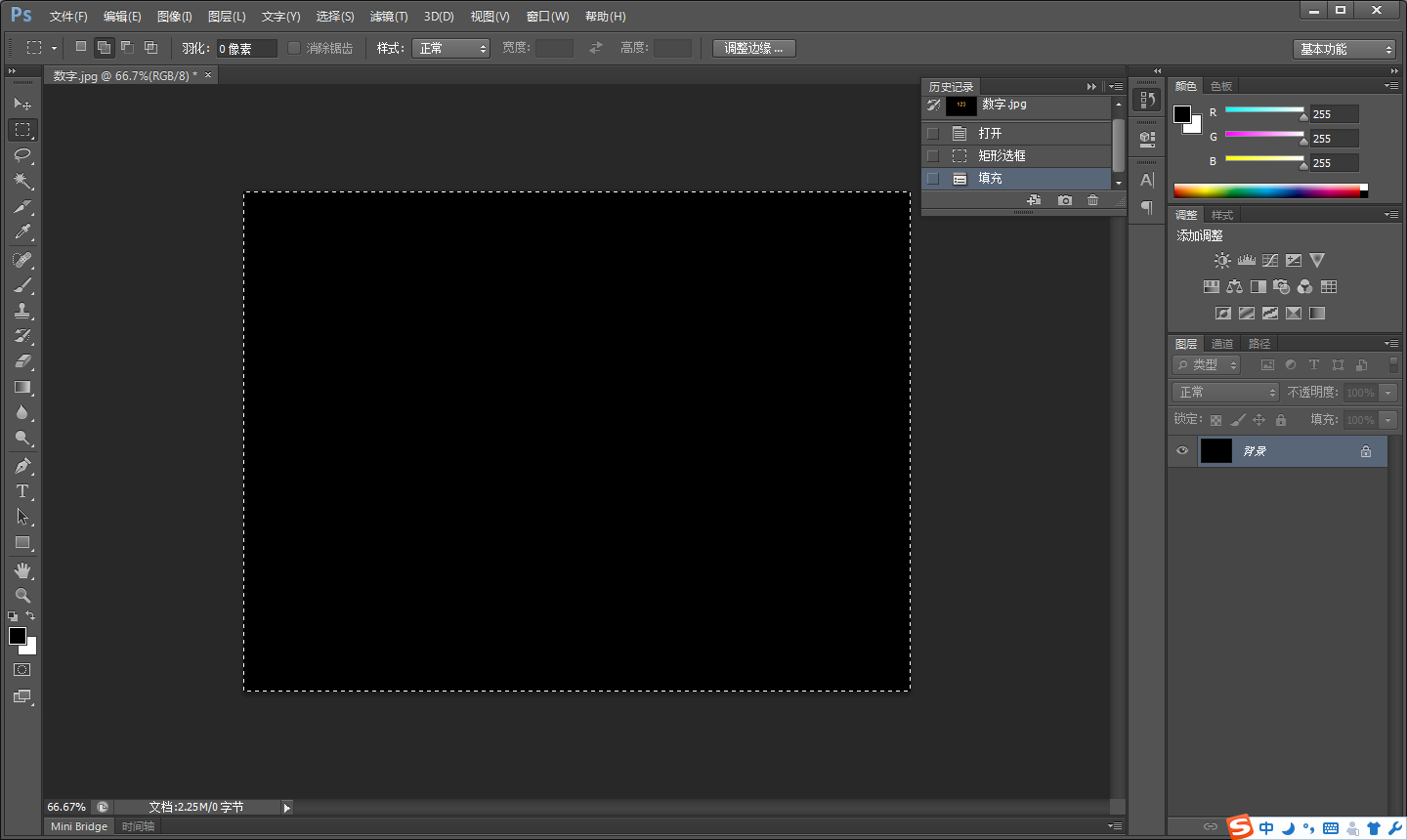Image resolution: width=1407 pixels, height=840 pixels.
Task: Select the Zoom tool
Action: (22, 596)
